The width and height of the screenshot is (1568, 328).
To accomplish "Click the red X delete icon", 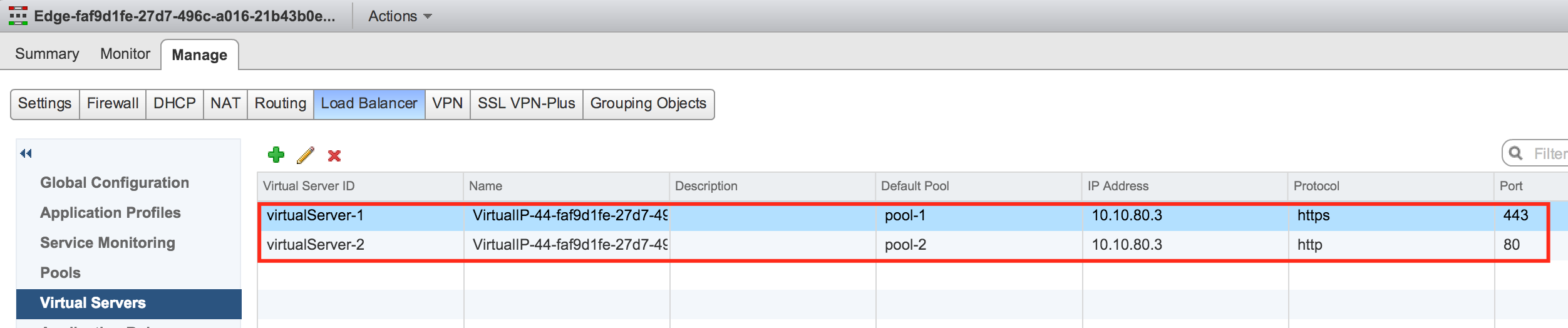I will tap(334, 155).
